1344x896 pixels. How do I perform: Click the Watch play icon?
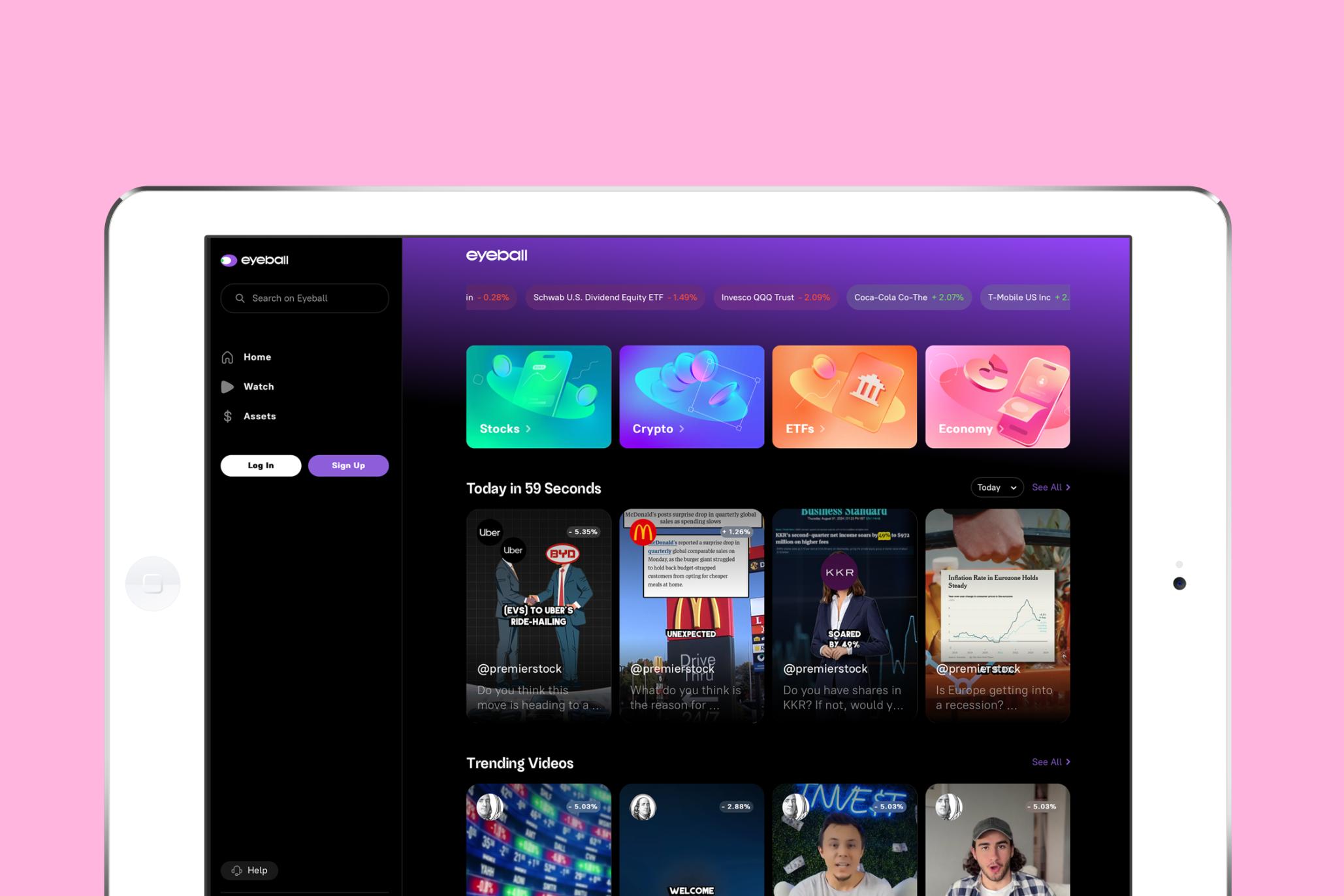tap(227, 387)
